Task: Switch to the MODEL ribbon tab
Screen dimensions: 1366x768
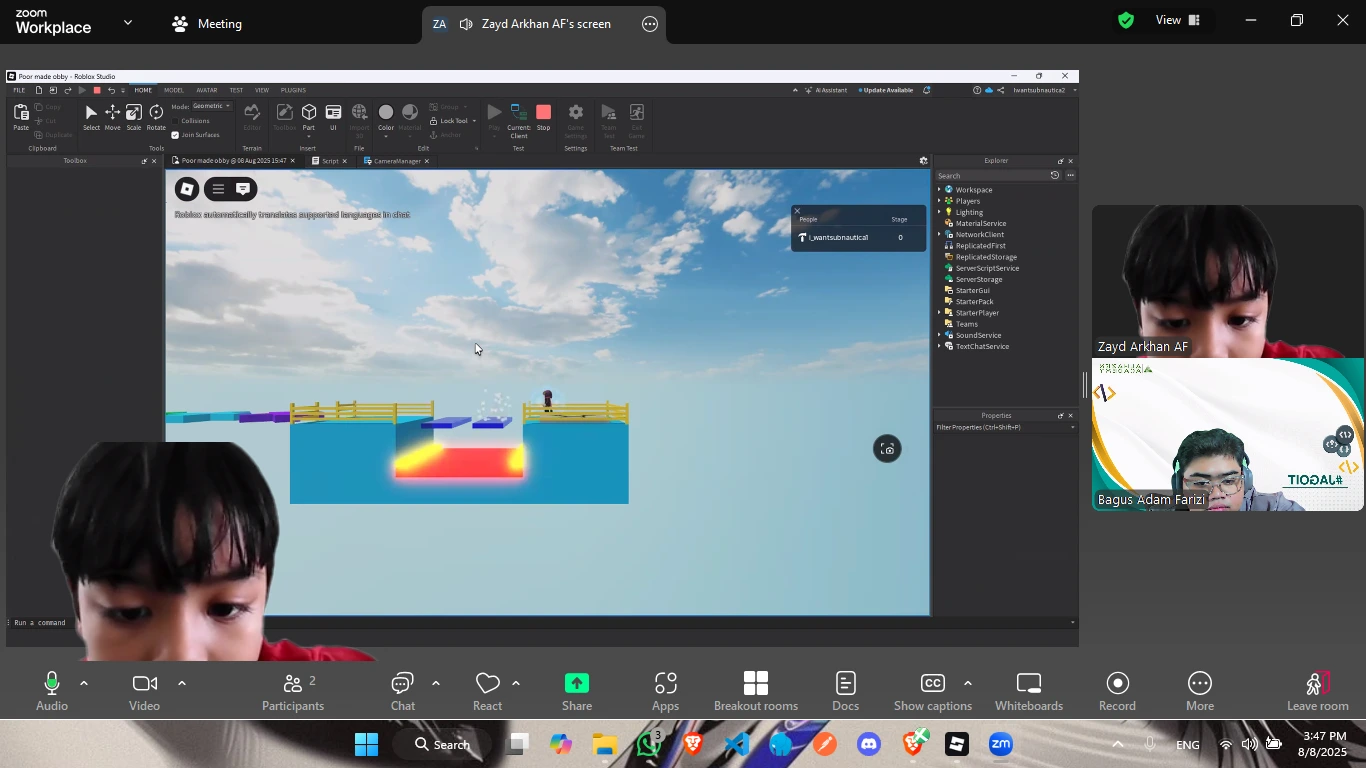Action: [173, 90]
